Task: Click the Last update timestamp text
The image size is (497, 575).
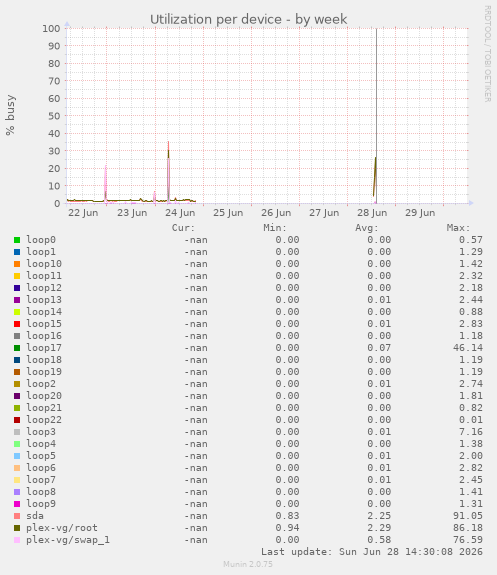Action: click(372, 552)
